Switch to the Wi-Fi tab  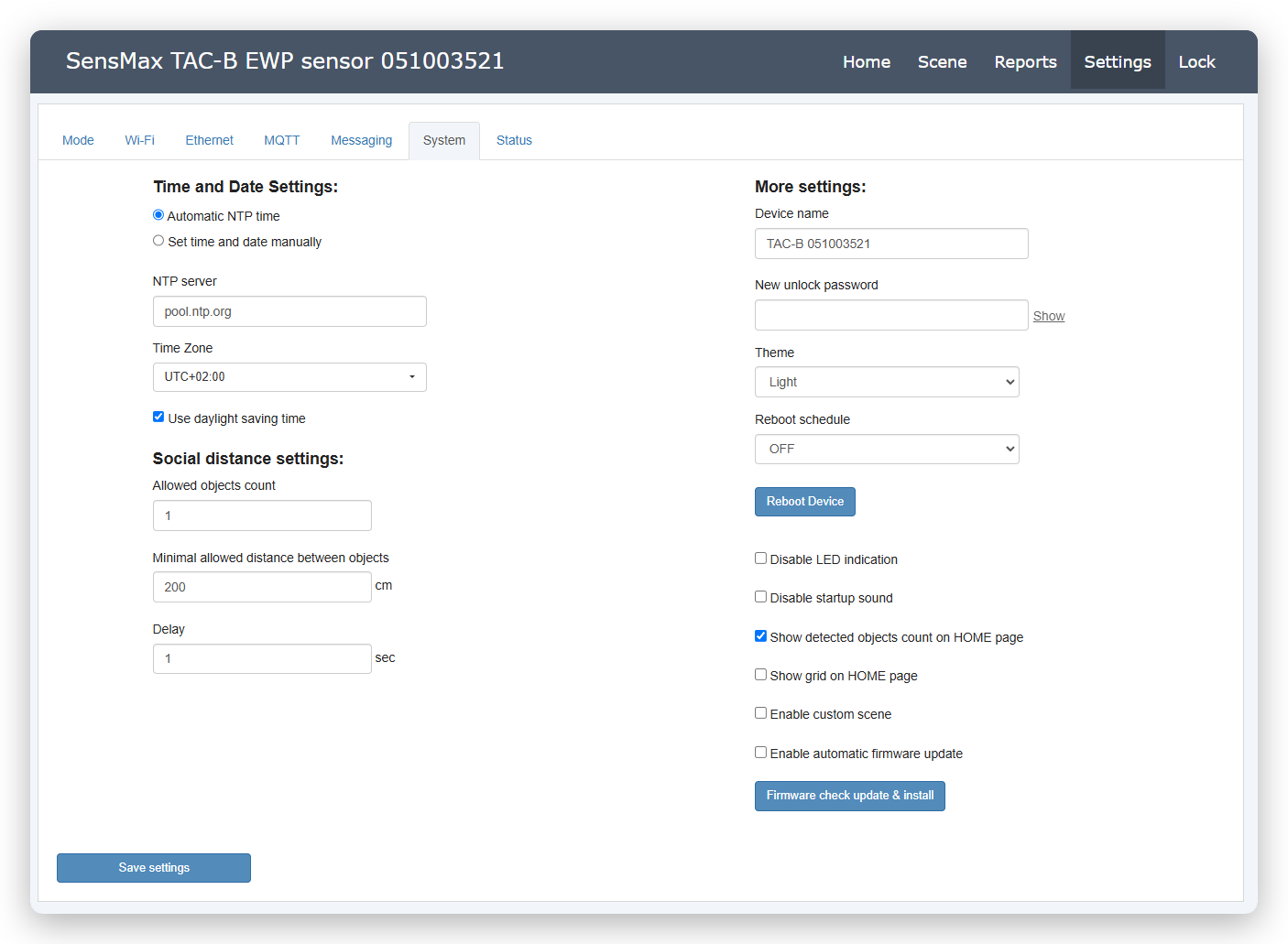139,140
